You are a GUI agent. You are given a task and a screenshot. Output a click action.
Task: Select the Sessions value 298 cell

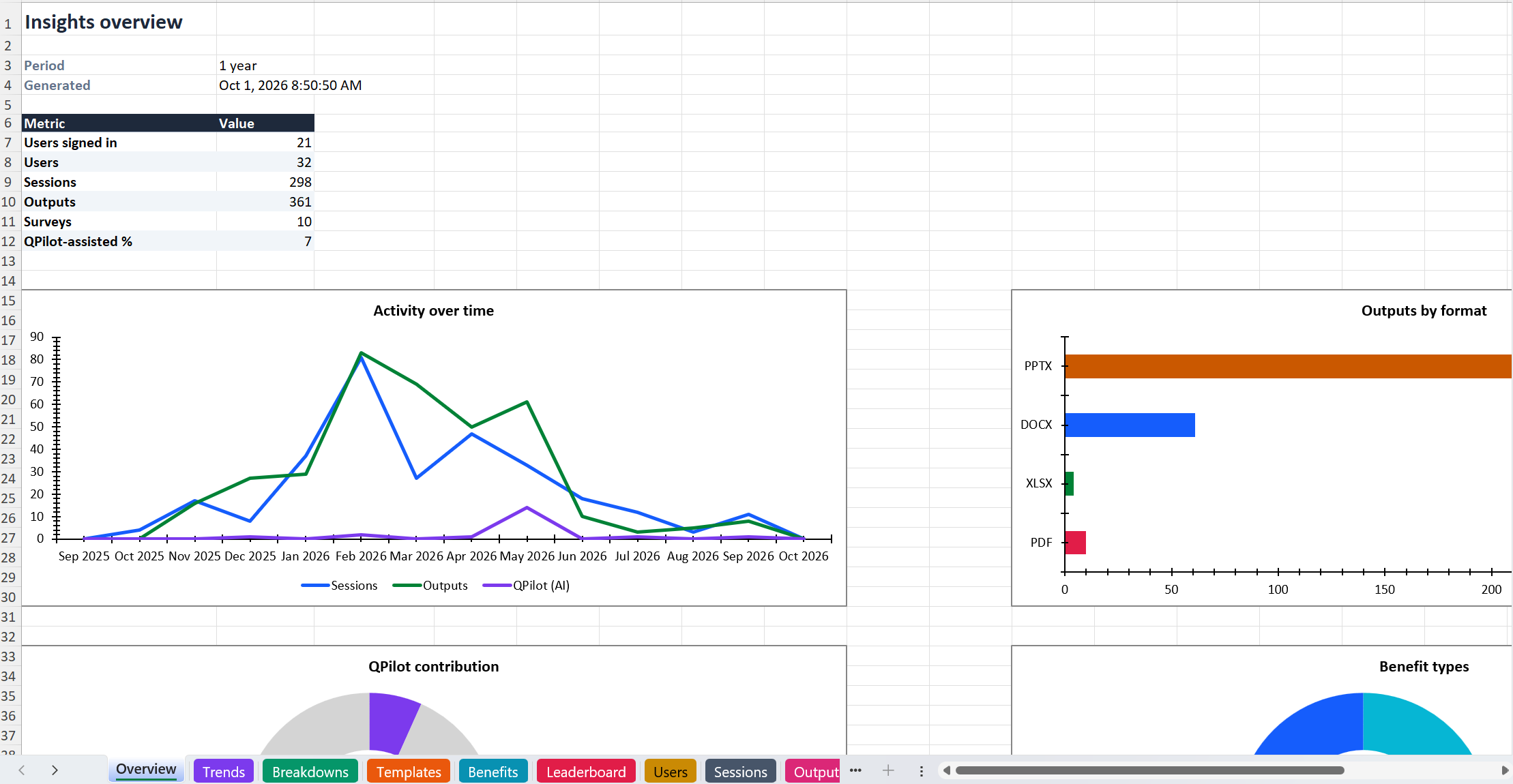[265, 182]
